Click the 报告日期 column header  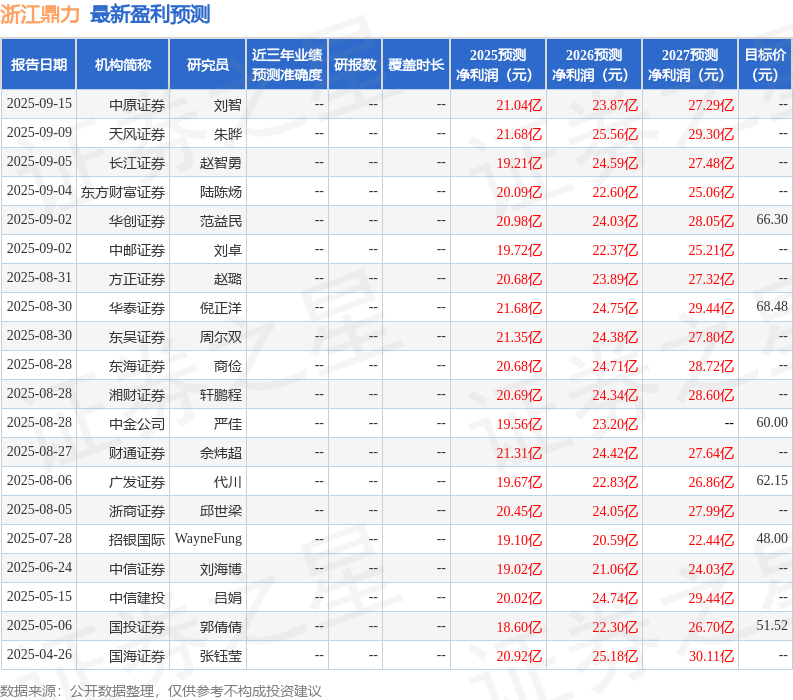coord(38,64)
